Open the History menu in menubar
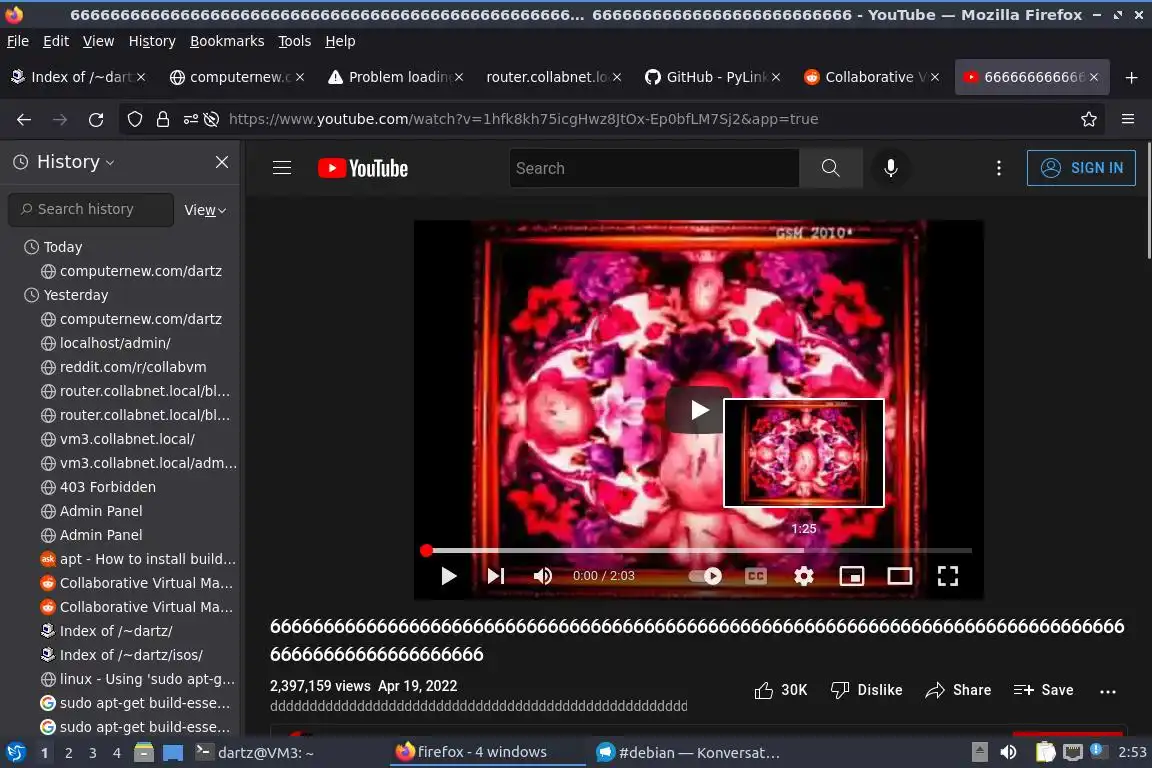1152x768 pixels. (152, 41)
